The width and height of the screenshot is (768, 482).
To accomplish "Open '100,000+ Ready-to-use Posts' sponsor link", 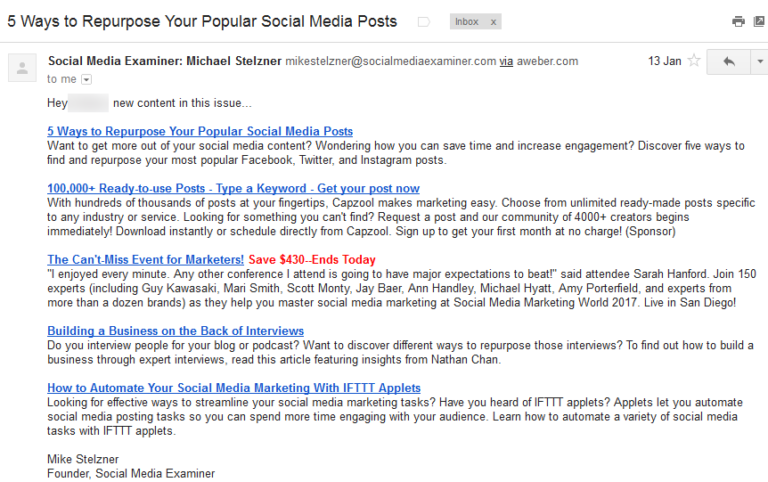I will pyautogui.click(x=233, y=188).
